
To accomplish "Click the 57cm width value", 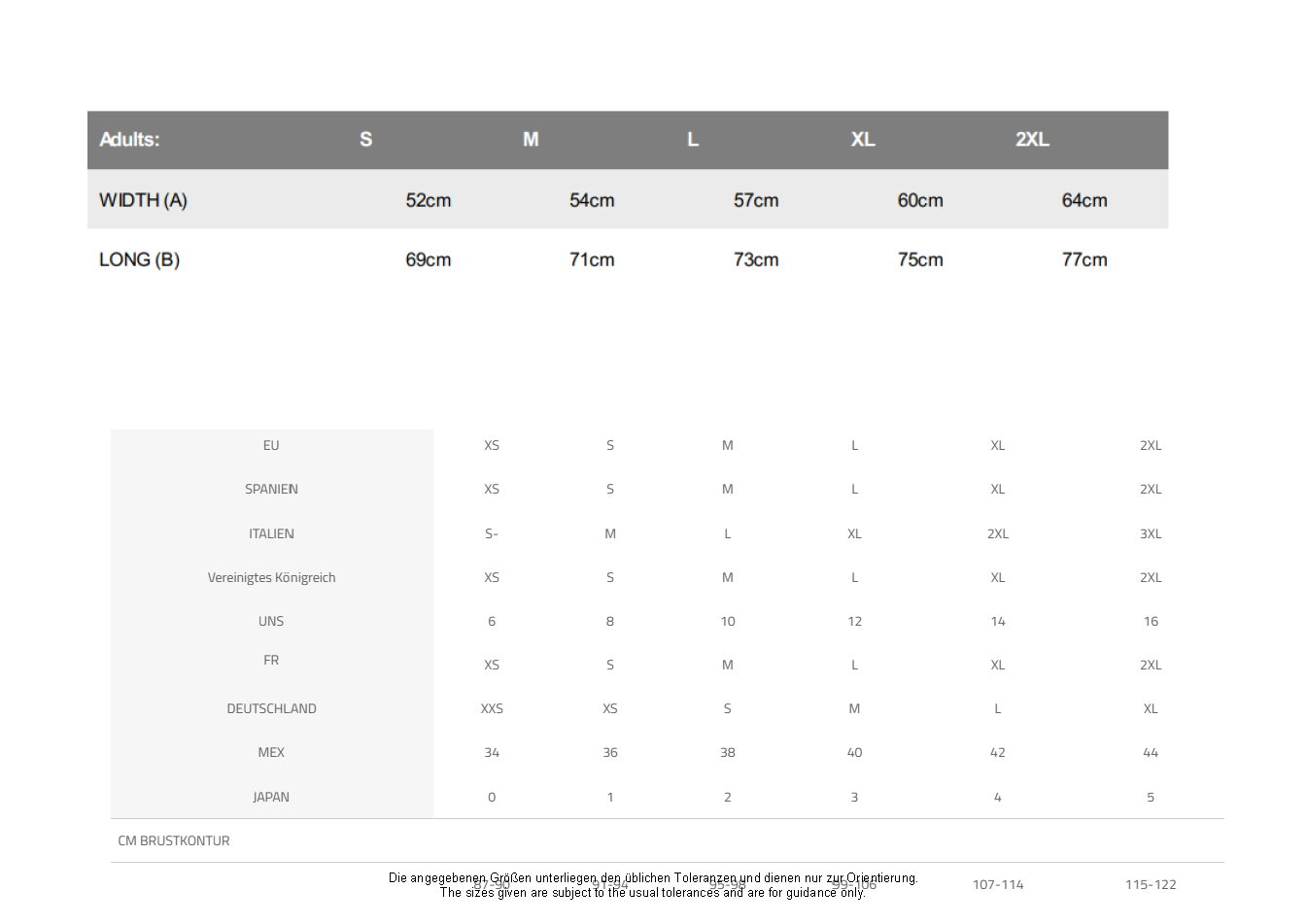I will pyautogui.click(x=756, y=200).
